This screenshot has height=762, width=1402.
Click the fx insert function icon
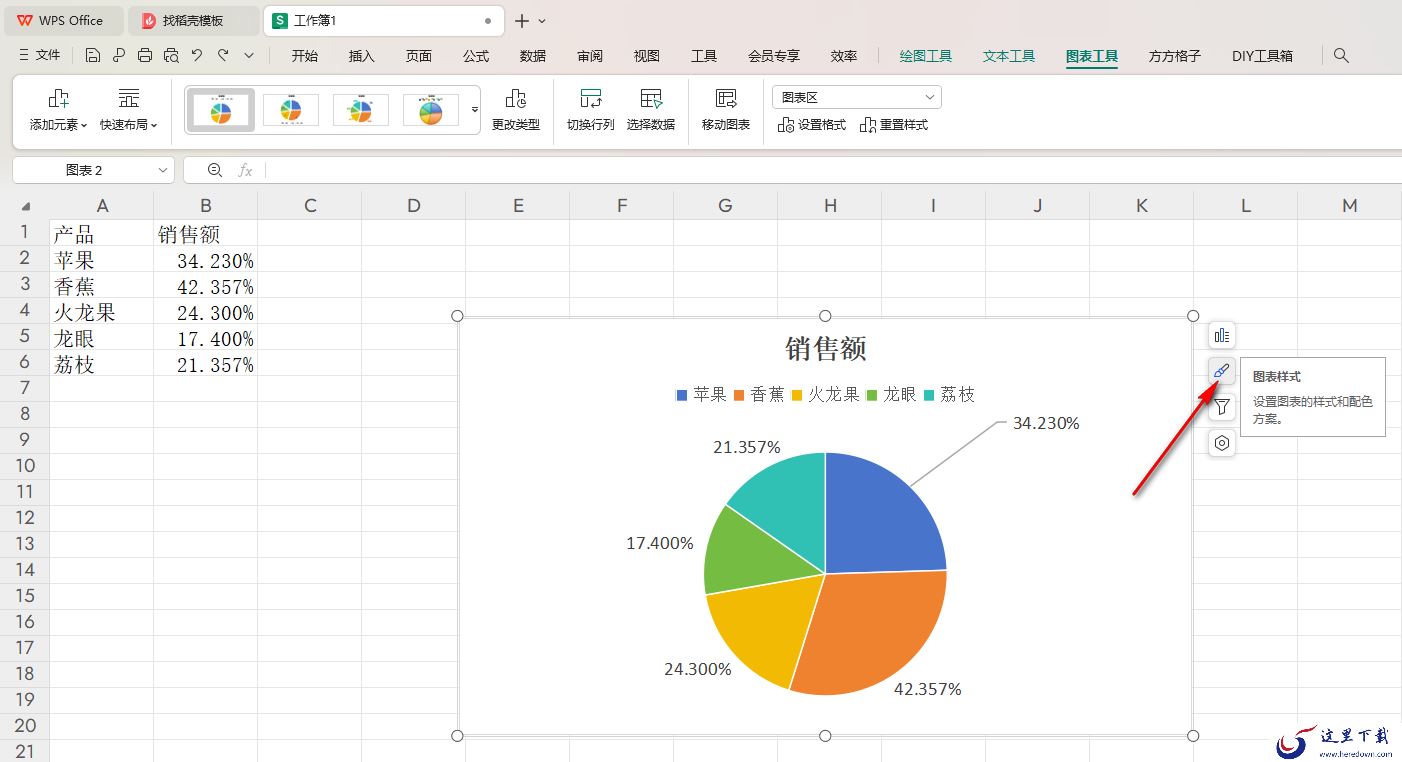pyautogui.click(x=245, y=171)
